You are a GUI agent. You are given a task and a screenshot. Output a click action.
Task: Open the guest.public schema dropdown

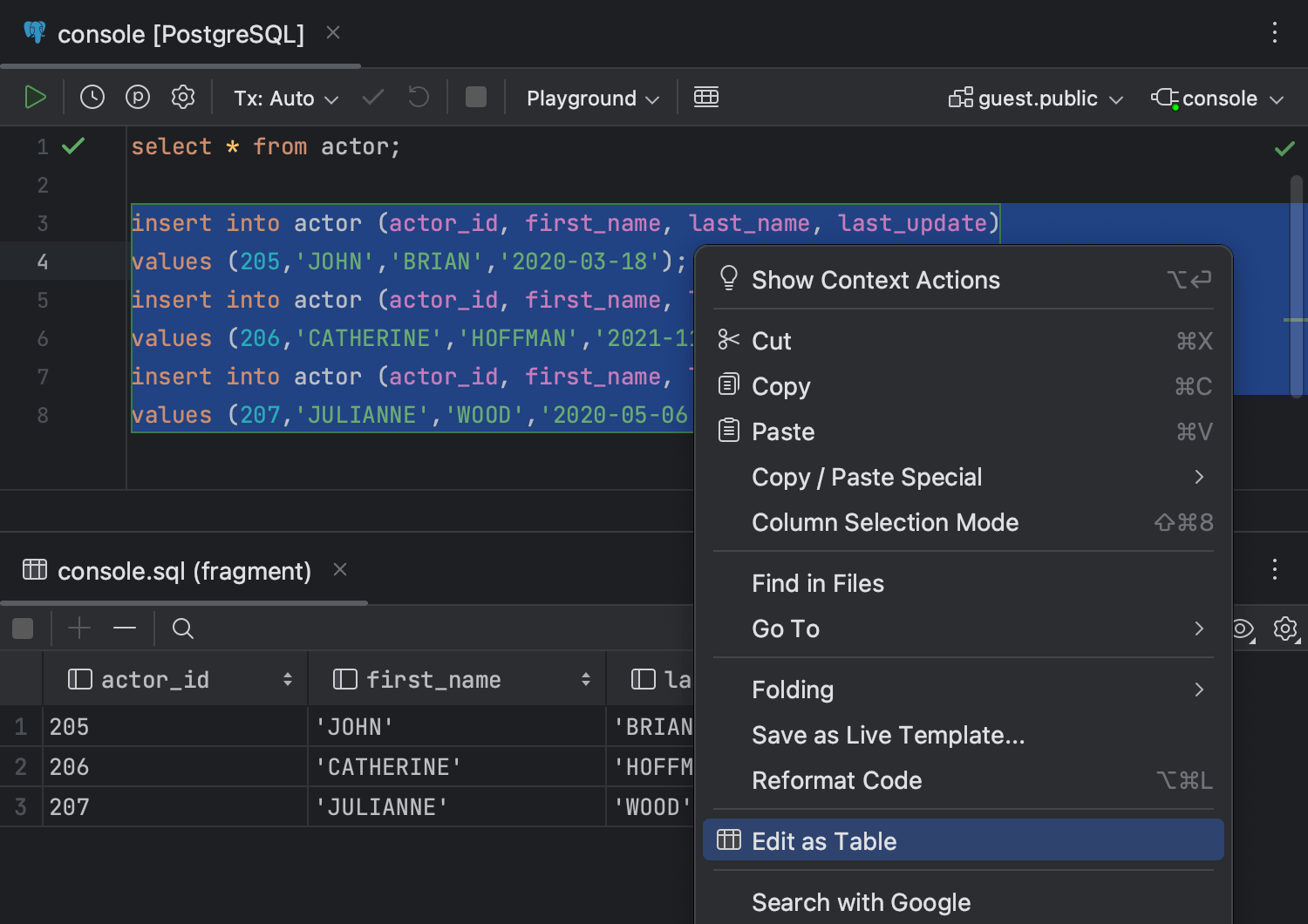(x=1035, y=98)
